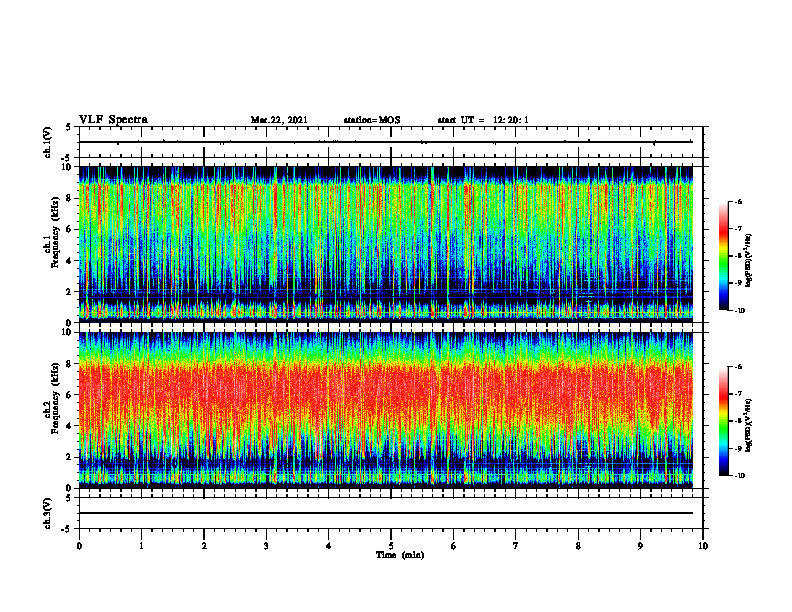Screen dimensions: 792x612
Task: Click the "5" tick label on ch.1(V) axis
Action: click(69, 128)
